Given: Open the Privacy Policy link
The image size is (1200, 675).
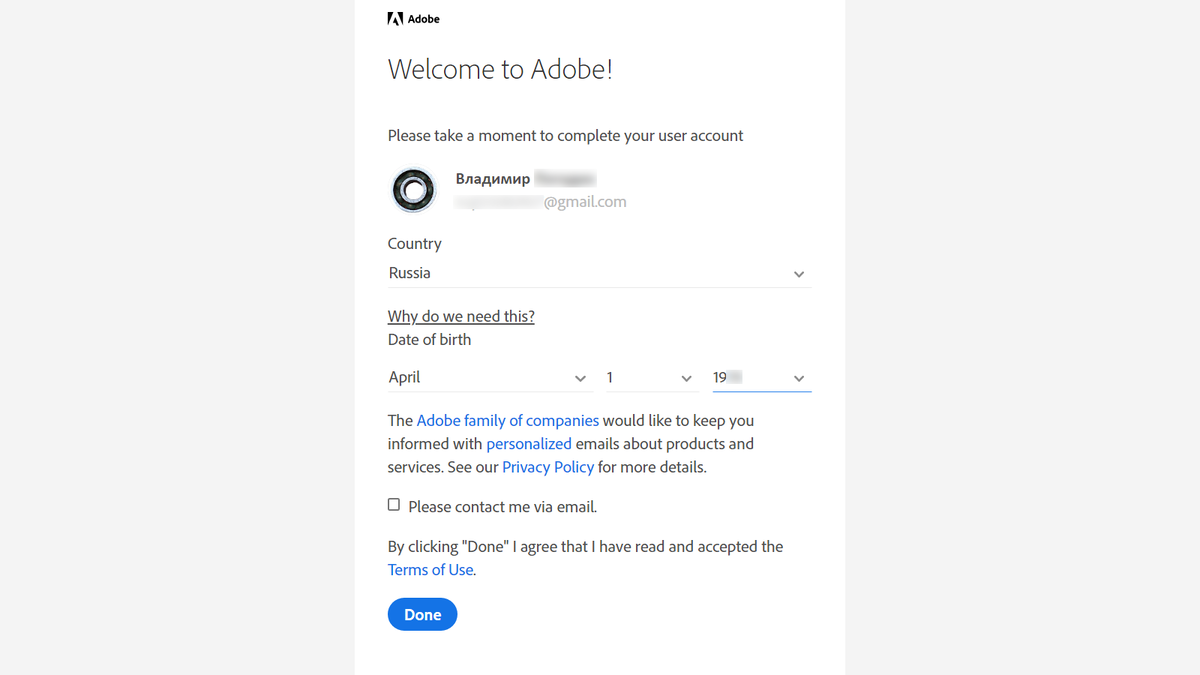Looking at the screenshot, I should 548,466.
